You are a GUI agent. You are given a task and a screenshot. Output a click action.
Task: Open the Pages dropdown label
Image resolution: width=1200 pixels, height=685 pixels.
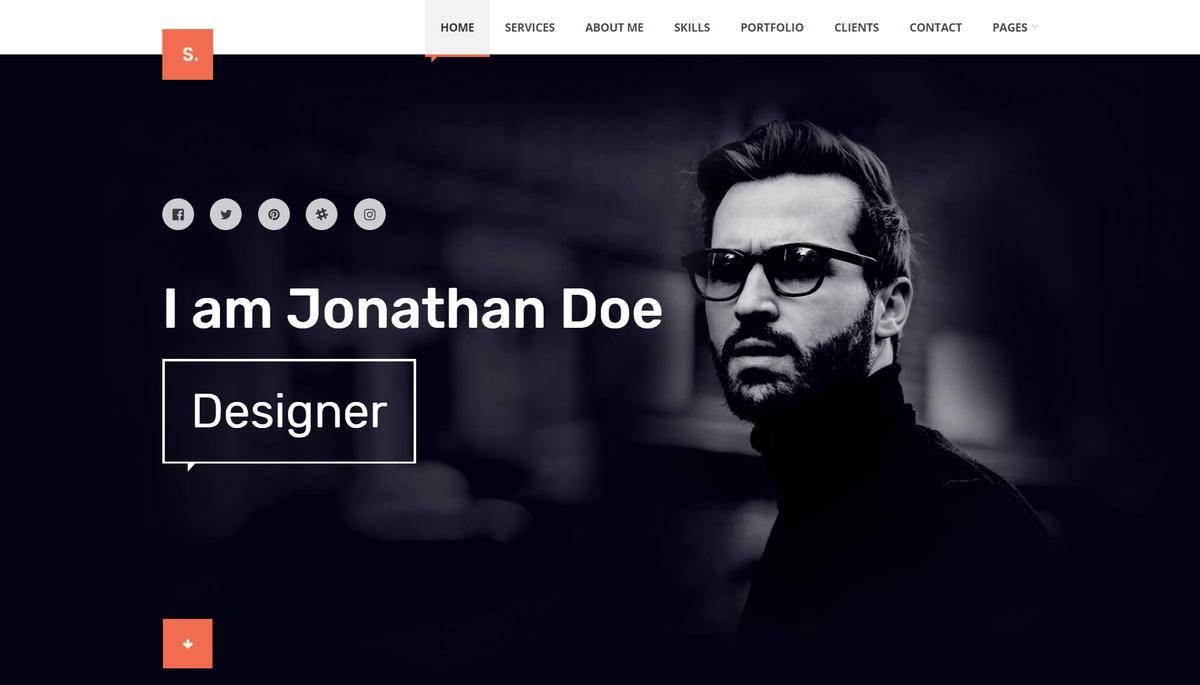(1010, 27)
